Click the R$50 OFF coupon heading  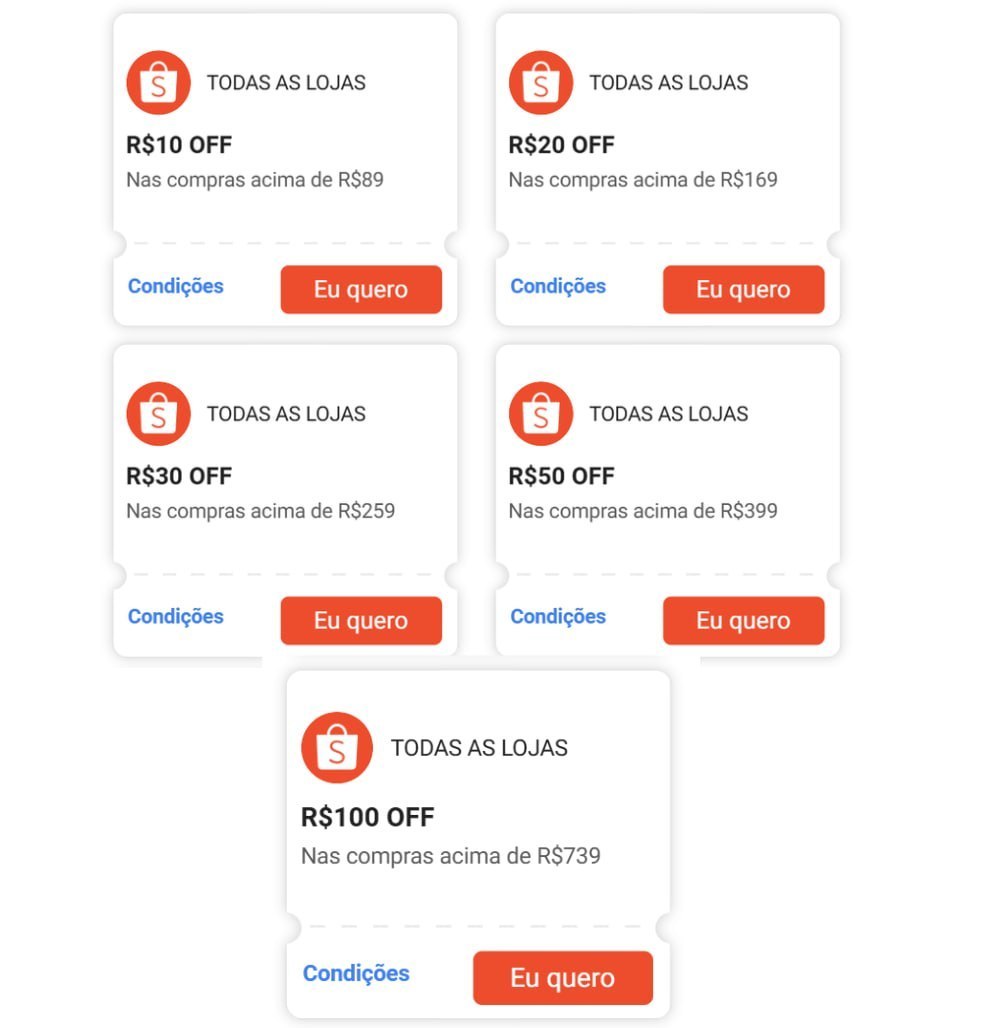coord(562,476)
